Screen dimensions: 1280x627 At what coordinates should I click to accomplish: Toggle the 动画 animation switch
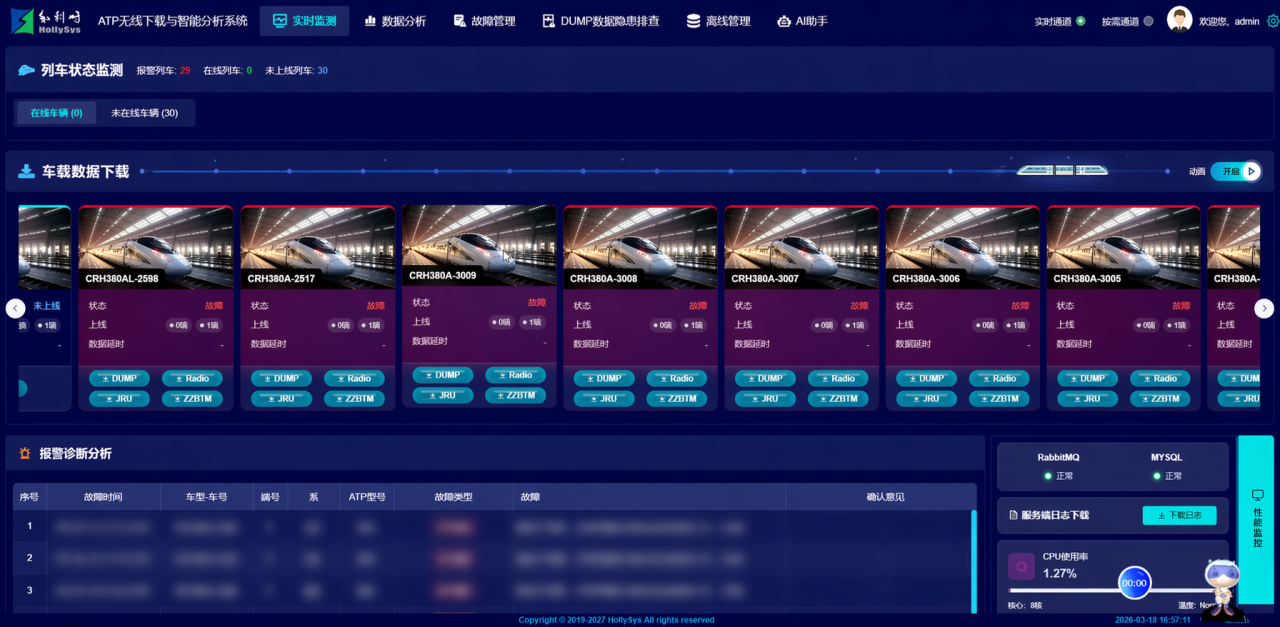pos(1235,172)
